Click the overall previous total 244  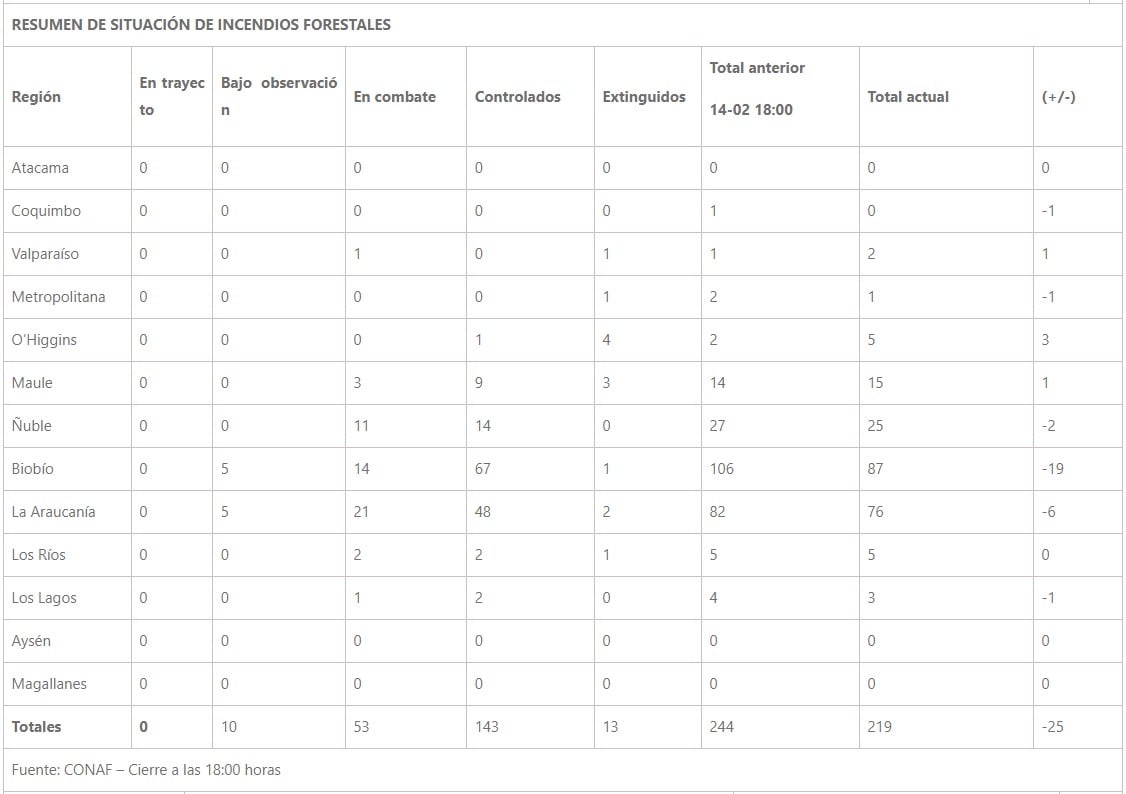(721, 726)
